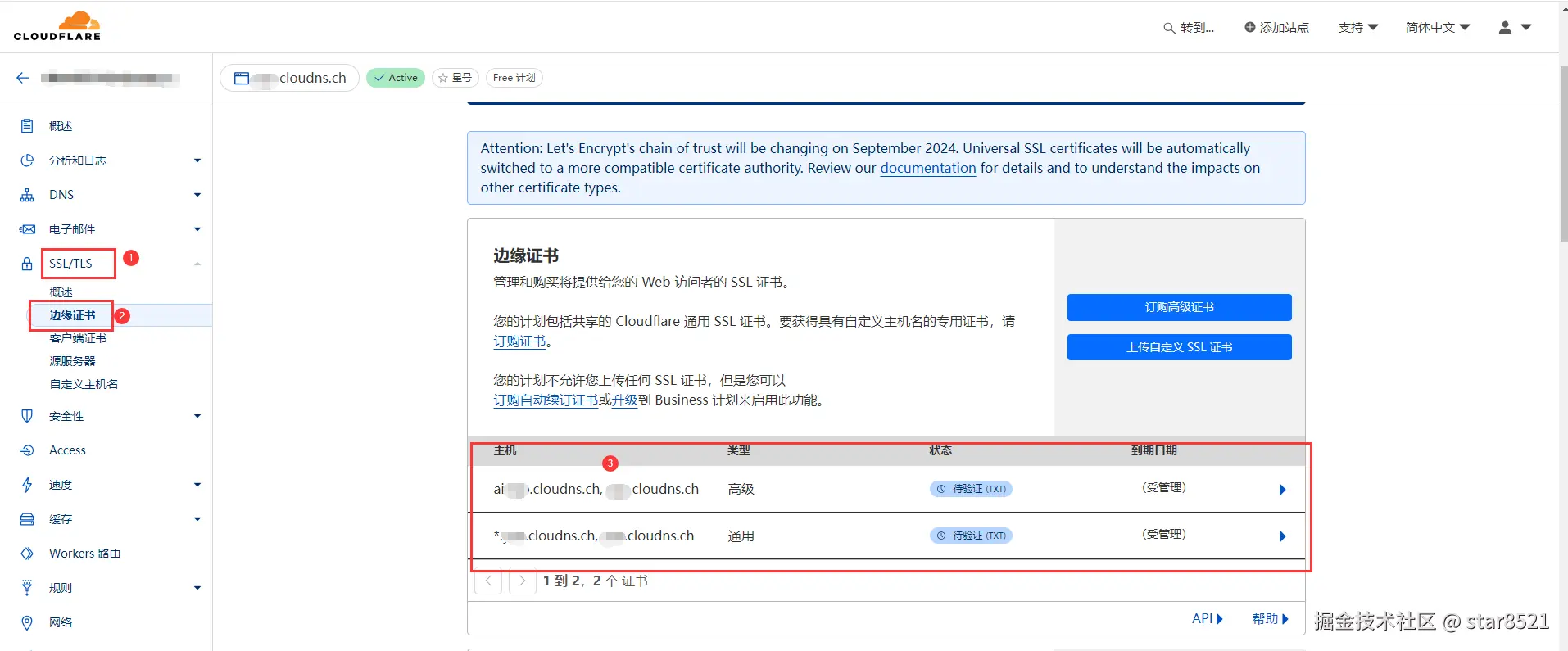Click the 订购证书 link
Screen dimensions: 1568x651
click(x=519, y=341)
